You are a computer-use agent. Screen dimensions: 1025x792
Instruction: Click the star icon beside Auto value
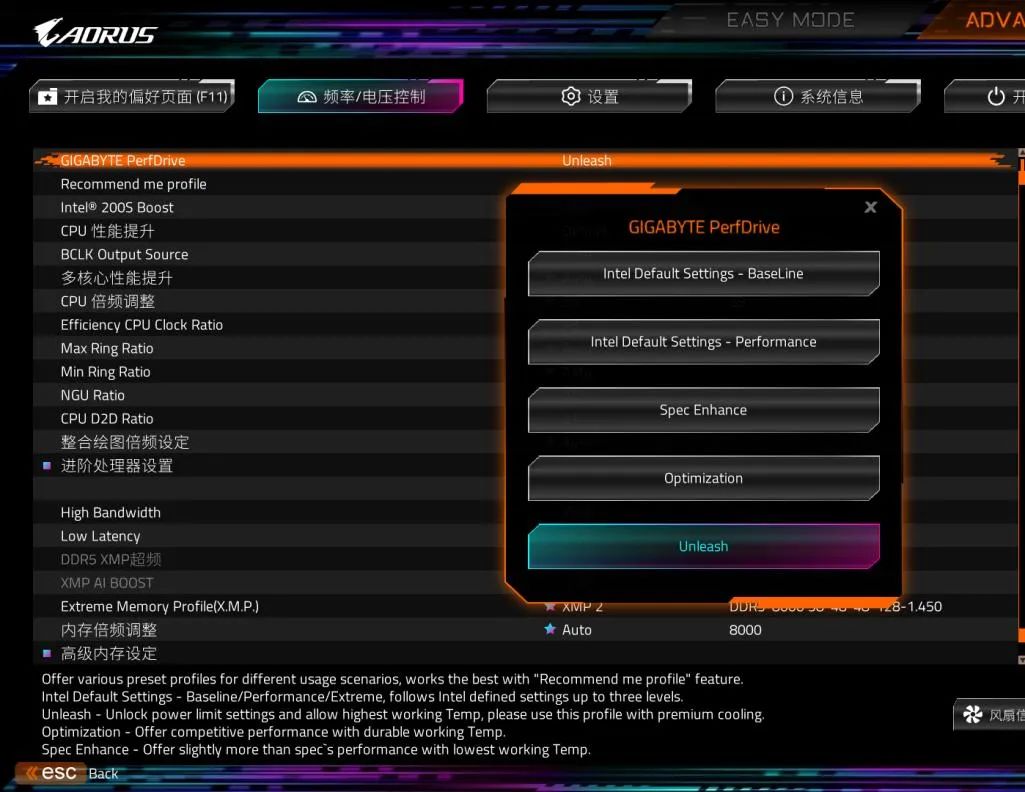tap(550, 629)
